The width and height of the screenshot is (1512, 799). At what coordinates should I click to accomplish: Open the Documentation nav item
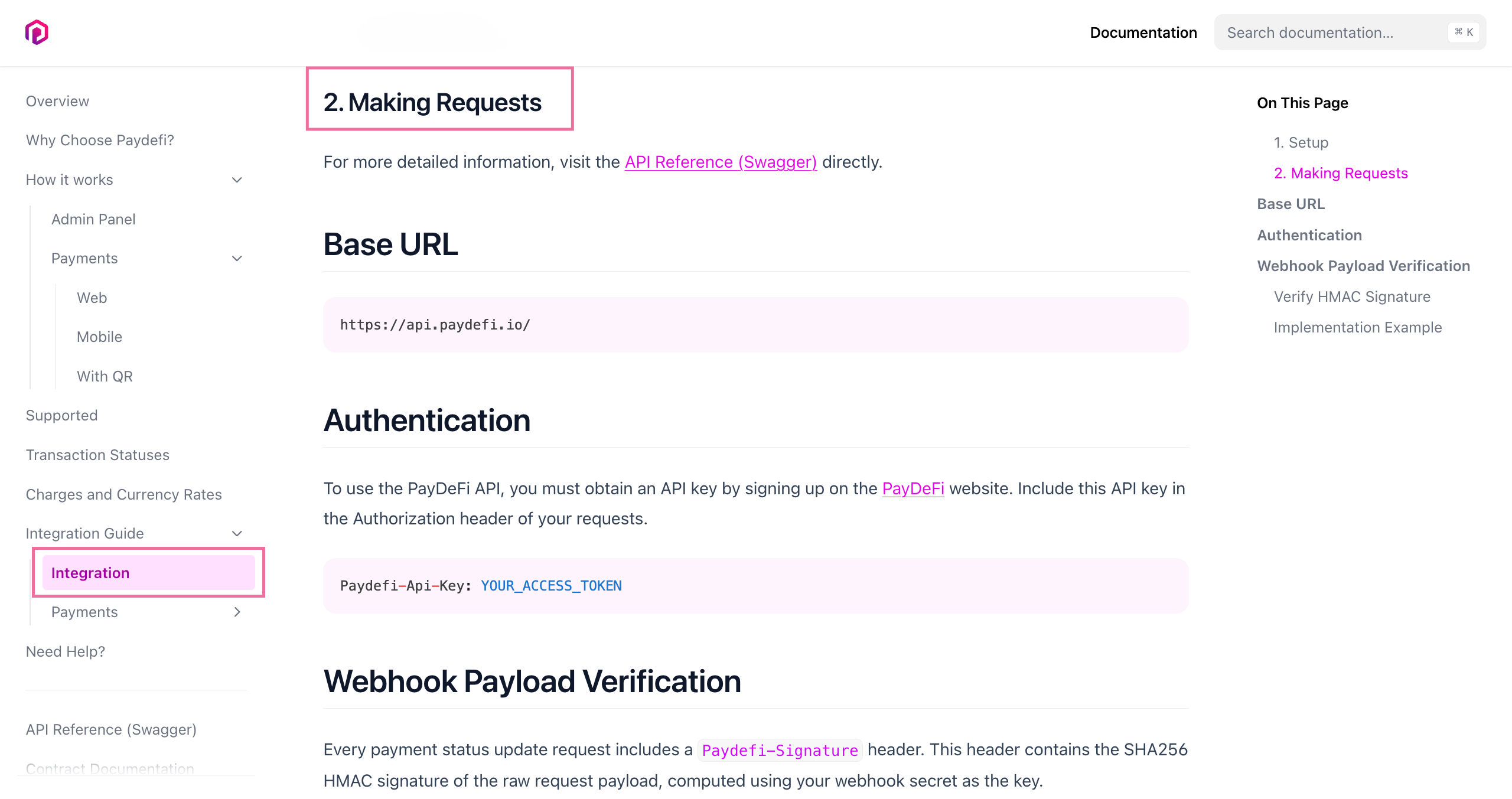click(1143, 32)
